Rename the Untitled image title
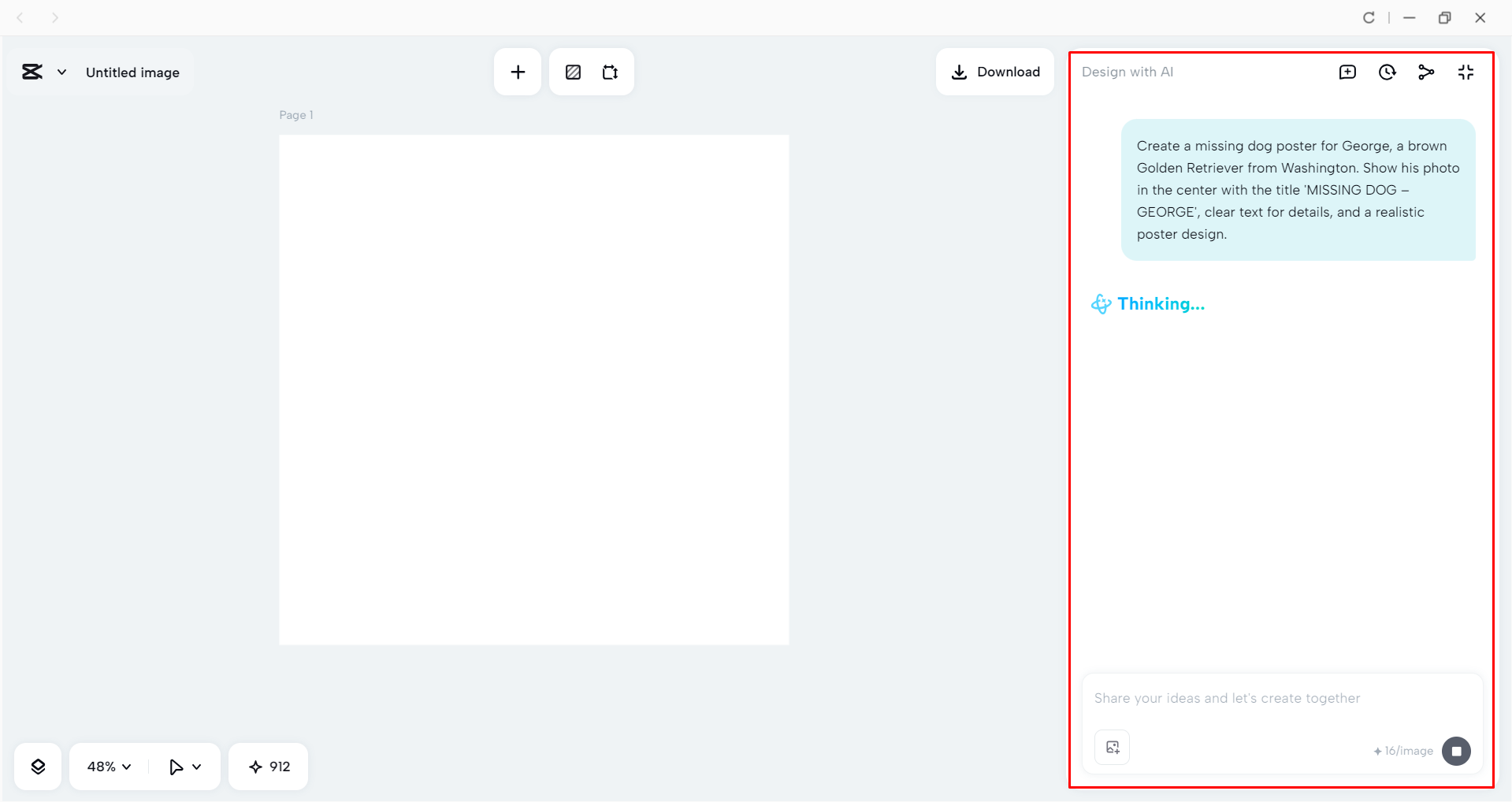 pyautogui.click(x=132, y=72)
